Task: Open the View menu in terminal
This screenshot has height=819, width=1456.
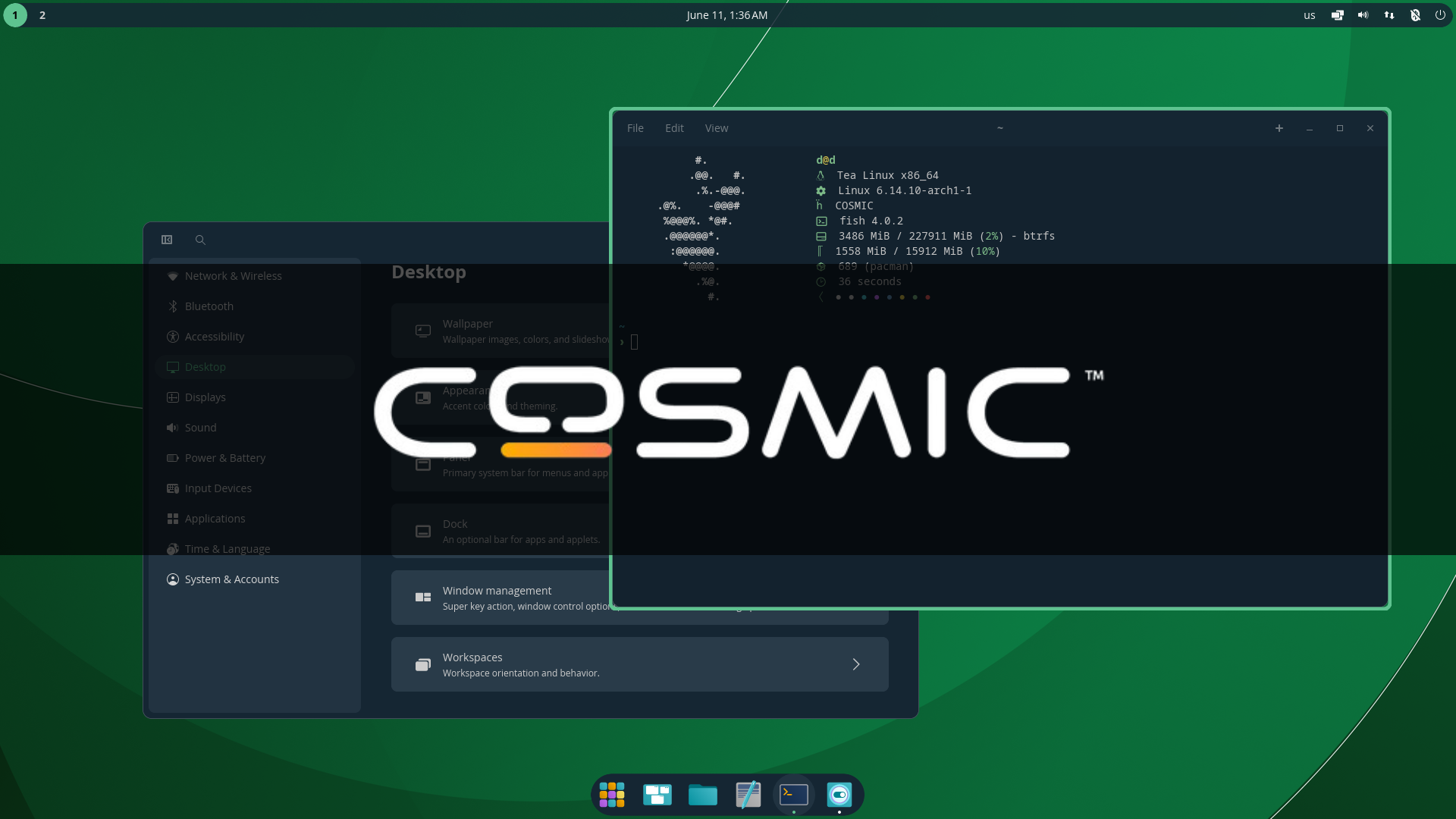Action: click(717, 128)
